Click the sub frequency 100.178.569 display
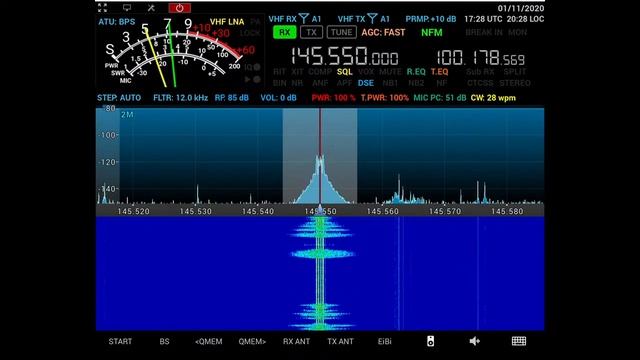Image resolution: width=640 pixels, height=360 pixels. 480,58
